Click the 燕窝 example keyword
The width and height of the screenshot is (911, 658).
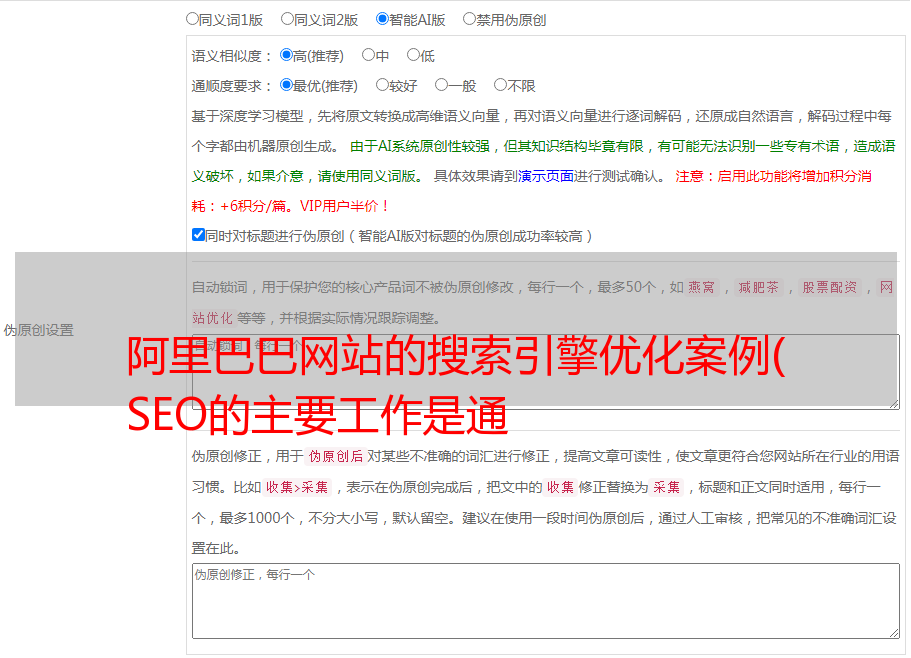pyautogui.click(x=701, y=287)
